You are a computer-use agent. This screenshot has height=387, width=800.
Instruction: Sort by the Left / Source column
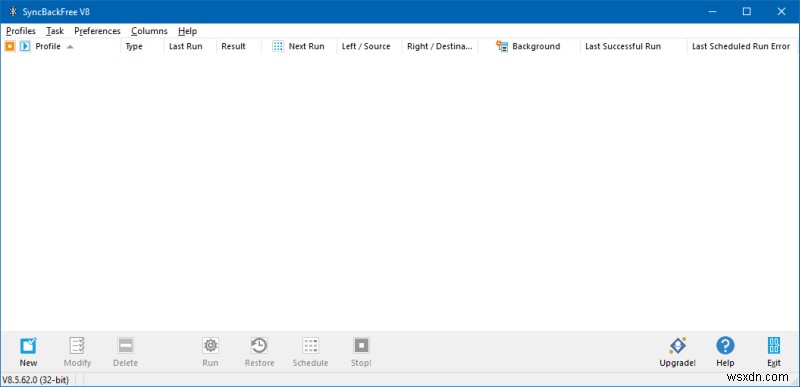tap(366, 46)
